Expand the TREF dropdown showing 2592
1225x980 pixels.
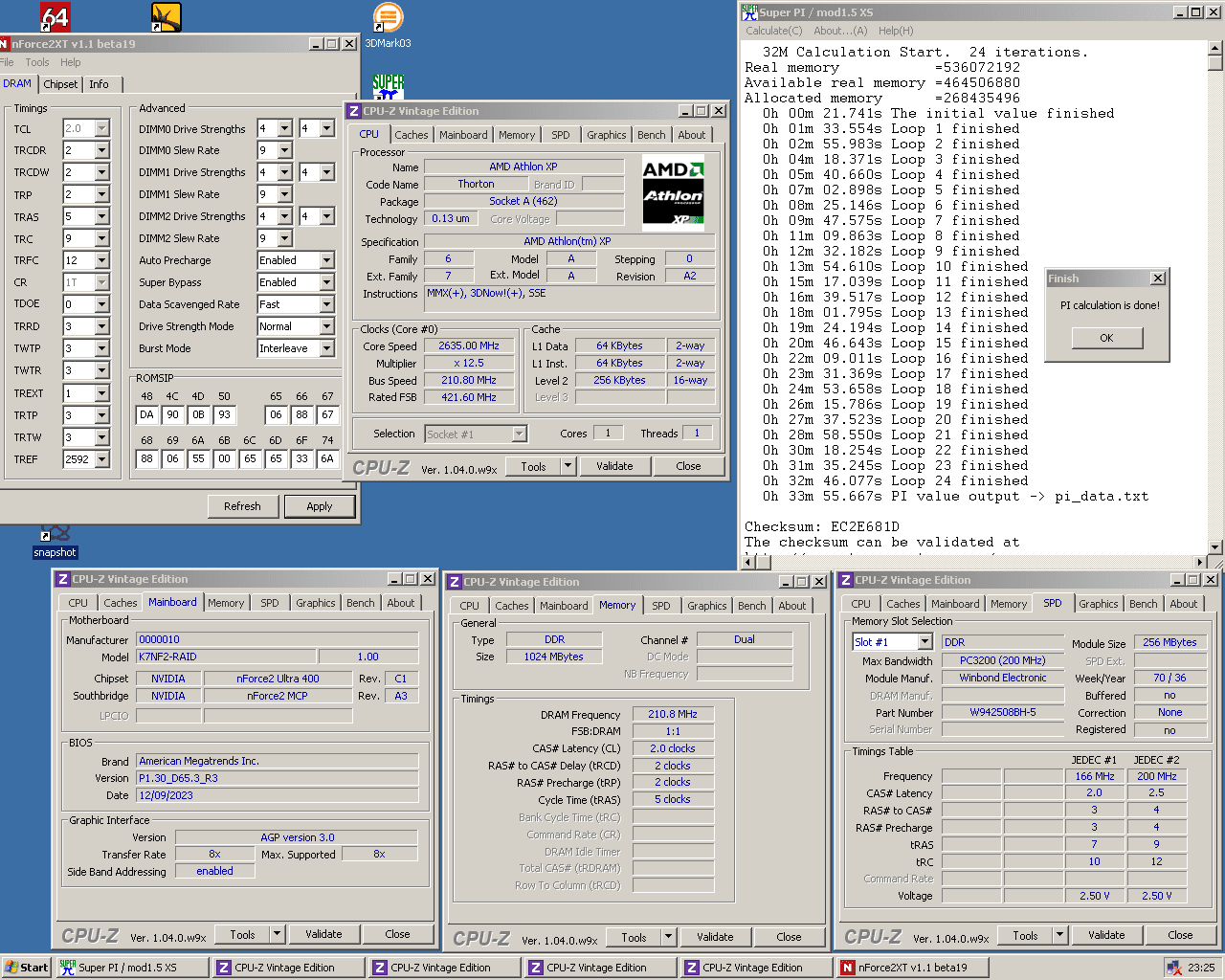click(x=101, y=459)
